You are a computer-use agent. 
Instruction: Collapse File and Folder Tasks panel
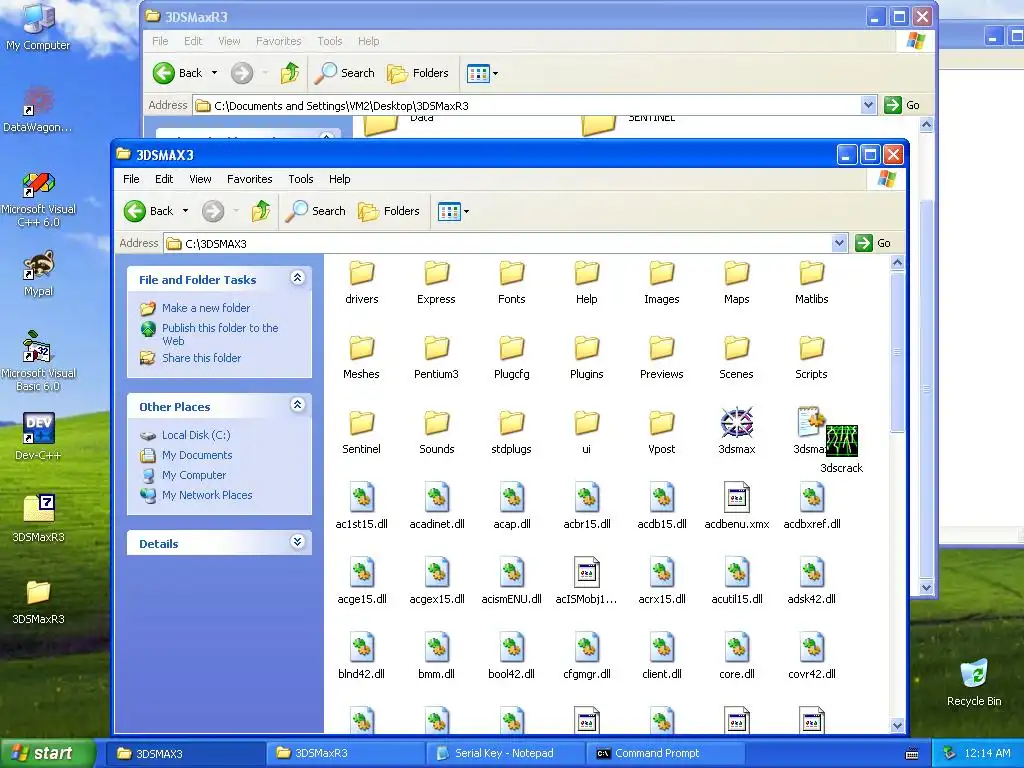(297, 278)
